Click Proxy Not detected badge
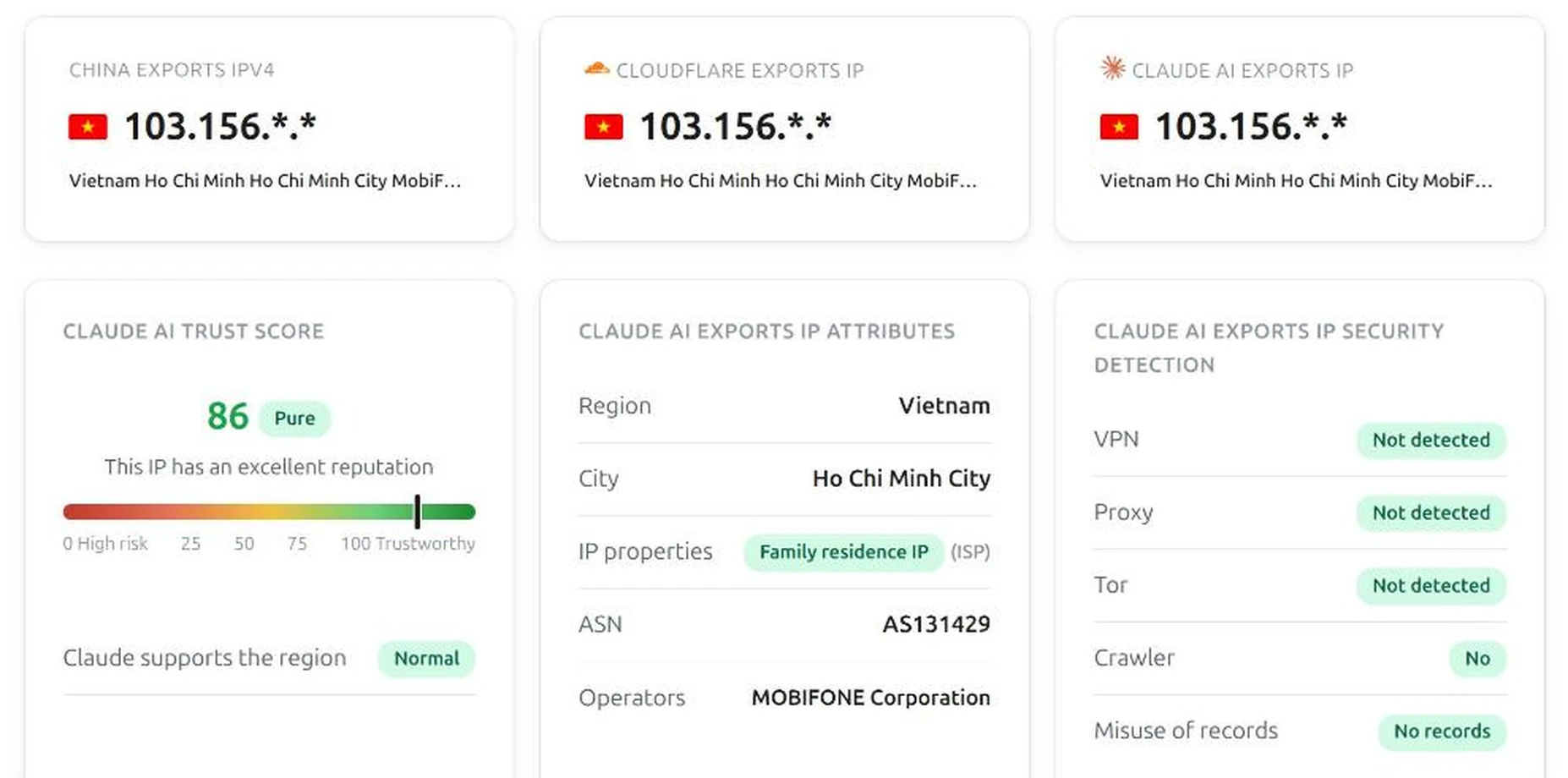Viewport: 1568px width, 778px height. coord(1431,512)
